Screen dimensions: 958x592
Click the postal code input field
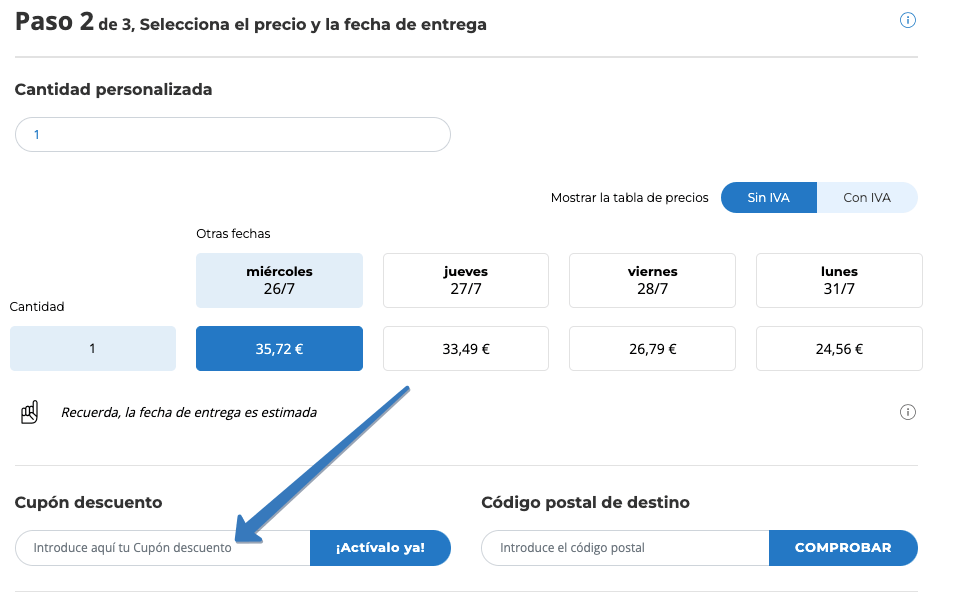[623, 547]
